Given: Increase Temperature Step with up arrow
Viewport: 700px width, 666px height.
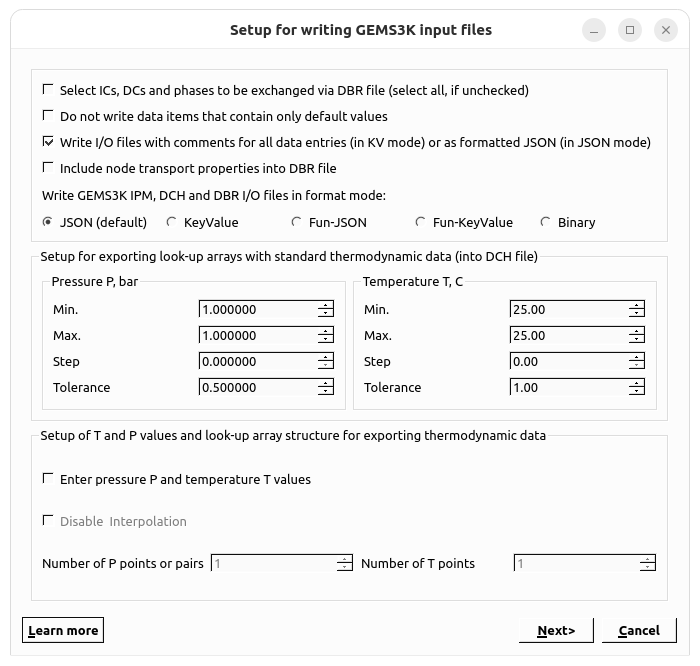Looking at the screenshot, I should click(637, 357).
